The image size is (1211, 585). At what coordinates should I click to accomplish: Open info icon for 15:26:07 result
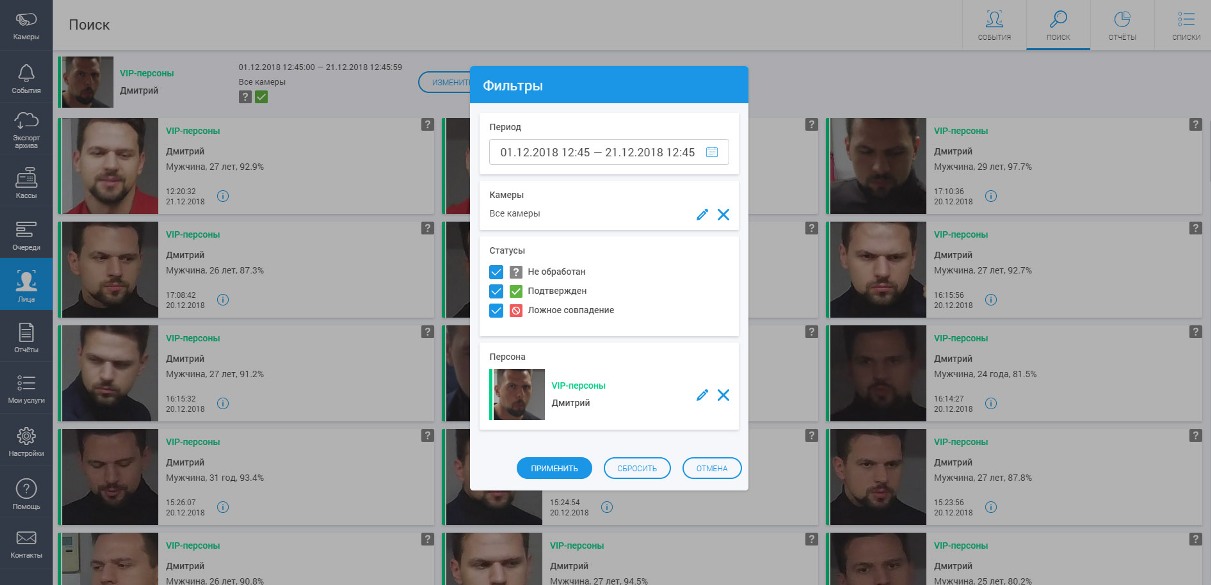(x=222, y=507)
